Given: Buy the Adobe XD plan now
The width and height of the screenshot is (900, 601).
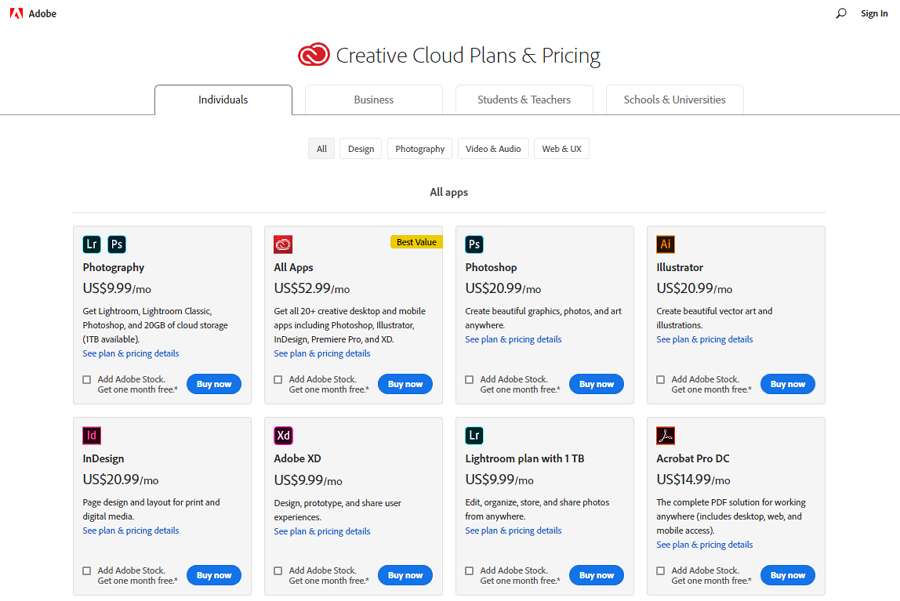Looking at the screenshot, I should click(x=405, y=575).
